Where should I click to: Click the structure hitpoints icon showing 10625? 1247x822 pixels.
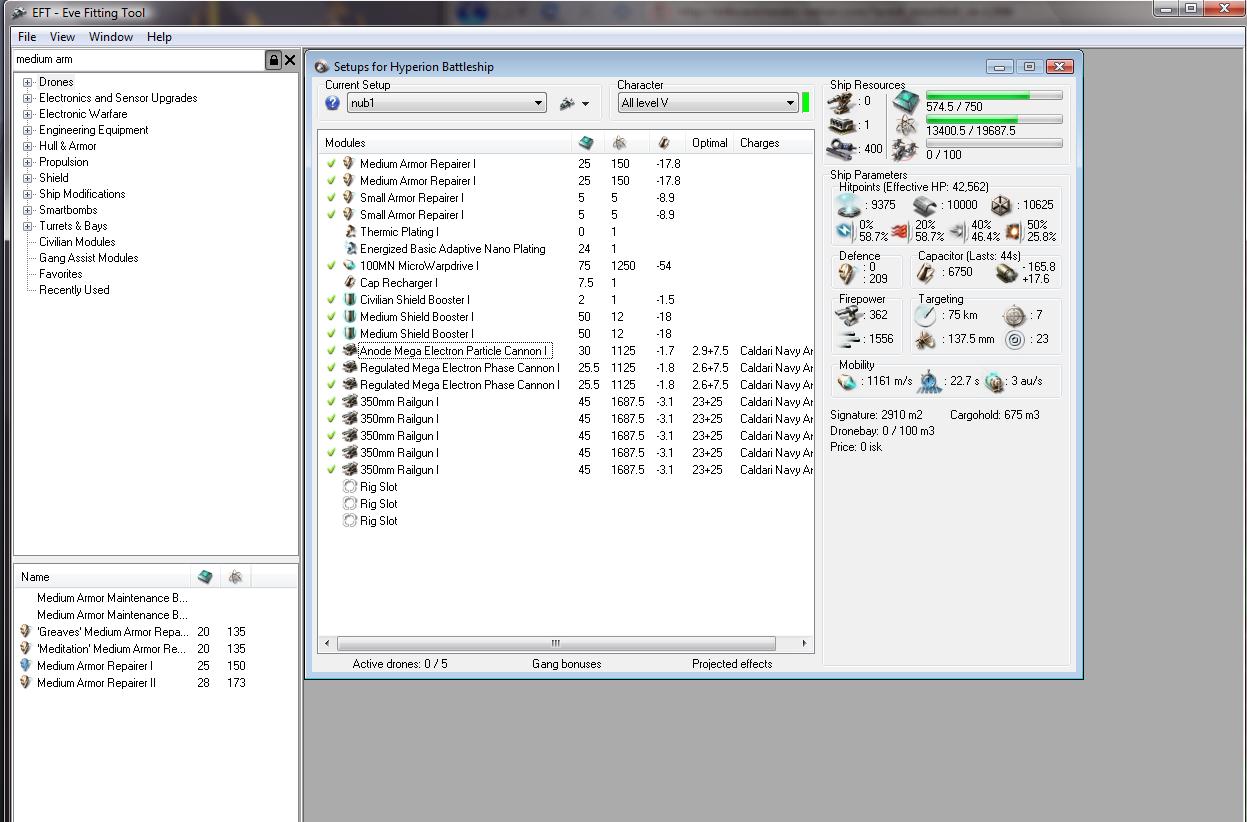coord(1002,205)
